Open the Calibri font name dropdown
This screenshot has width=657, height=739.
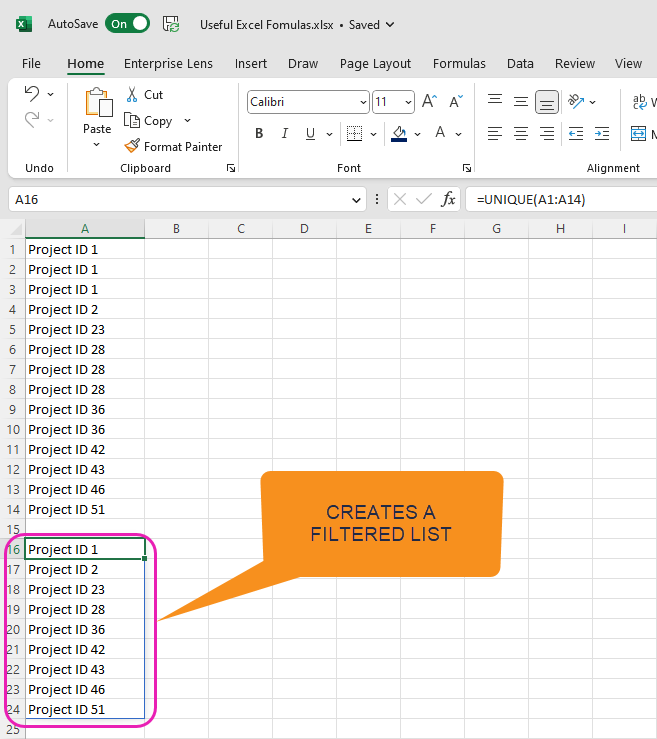click(362, 102)
